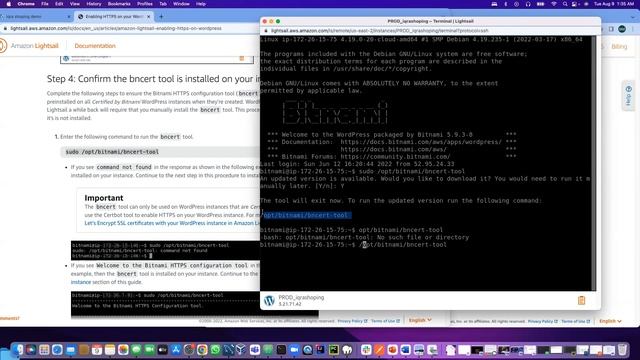Open the Billing link in the Lightsail header

point(619,47)
